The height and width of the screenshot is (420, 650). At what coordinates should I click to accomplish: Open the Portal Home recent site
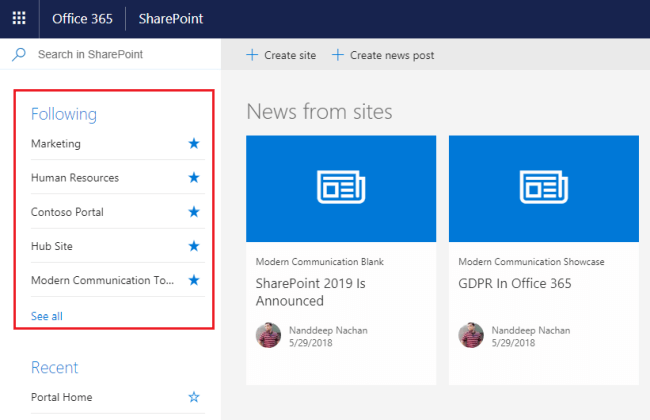62,397
